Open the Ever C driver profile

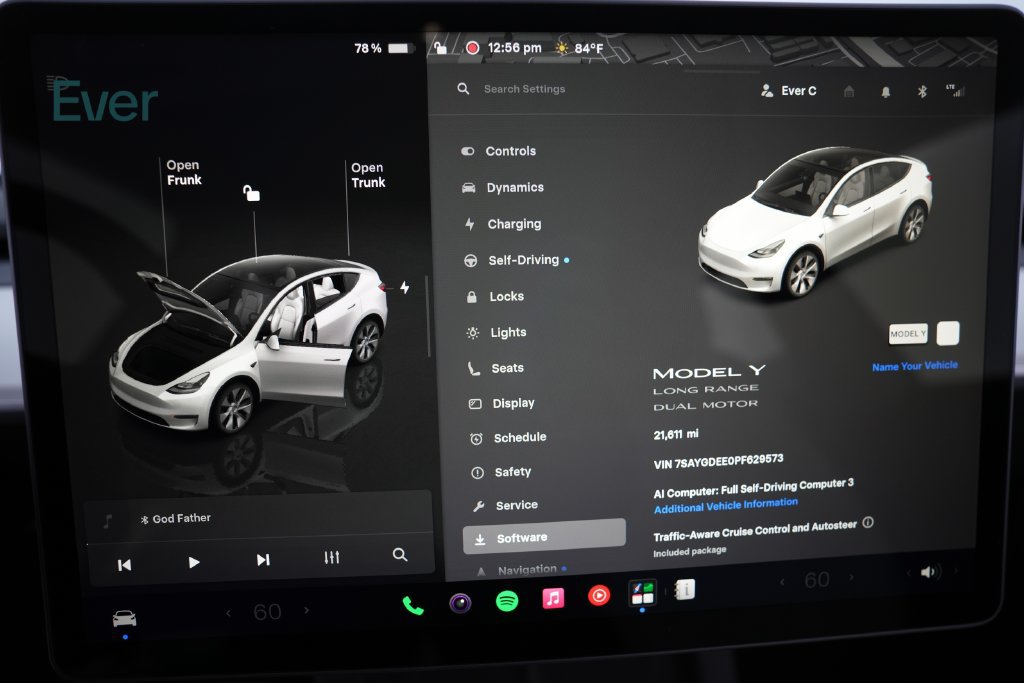[x=789, y=91]
